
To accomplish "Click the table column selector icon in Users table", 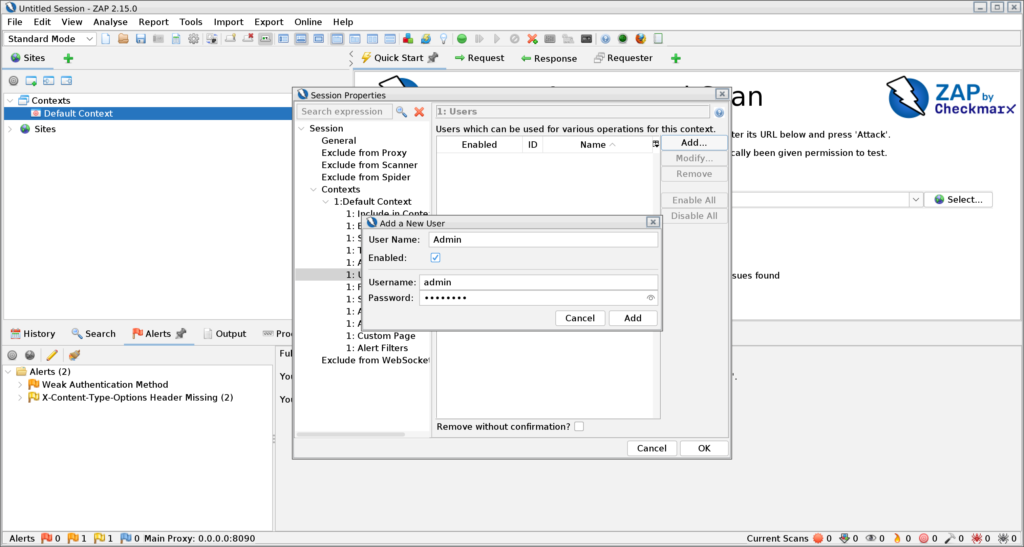I will pos(656,144).
